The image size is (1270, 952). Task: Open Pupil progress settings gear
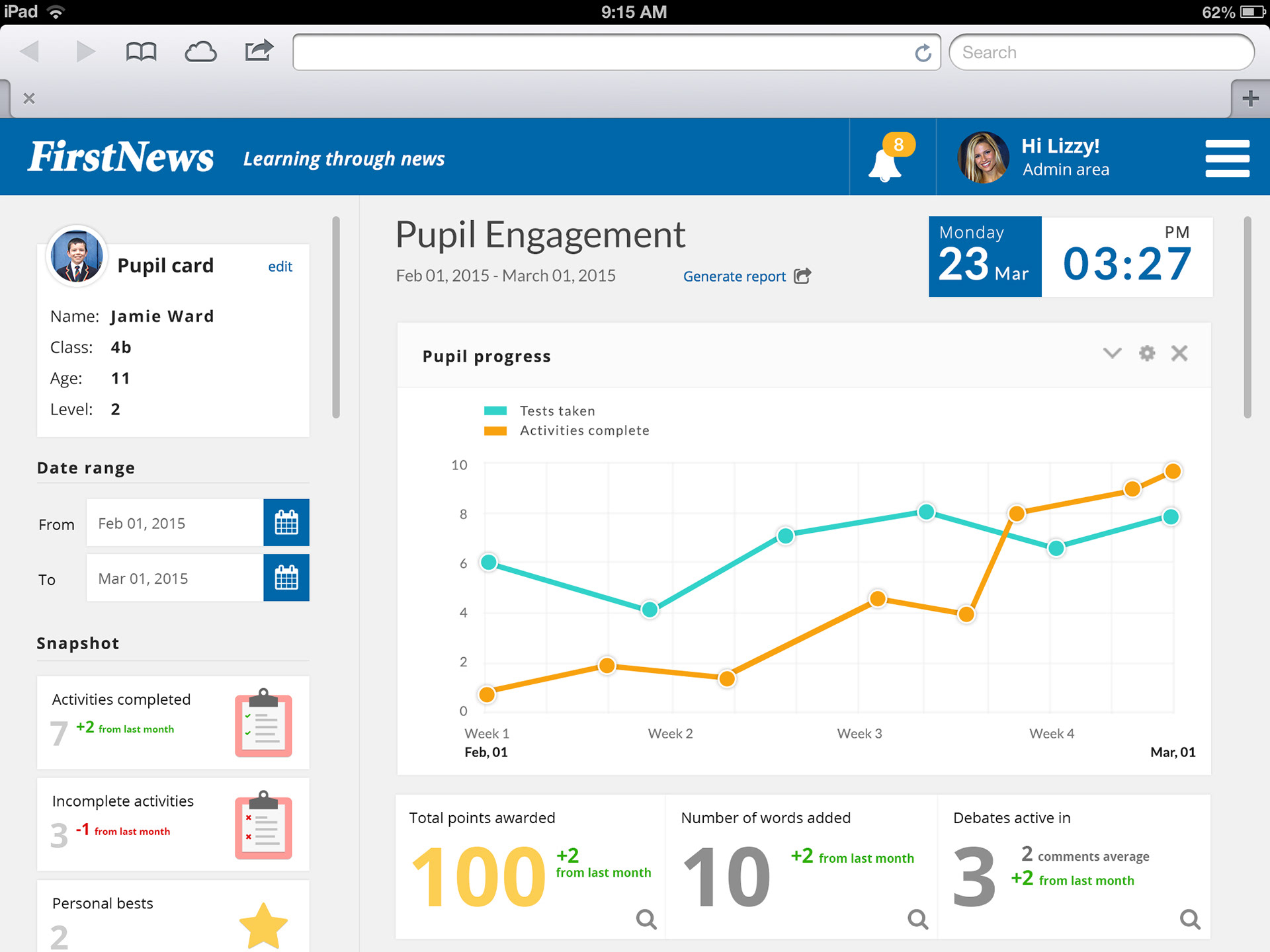tap(1147, 353)
